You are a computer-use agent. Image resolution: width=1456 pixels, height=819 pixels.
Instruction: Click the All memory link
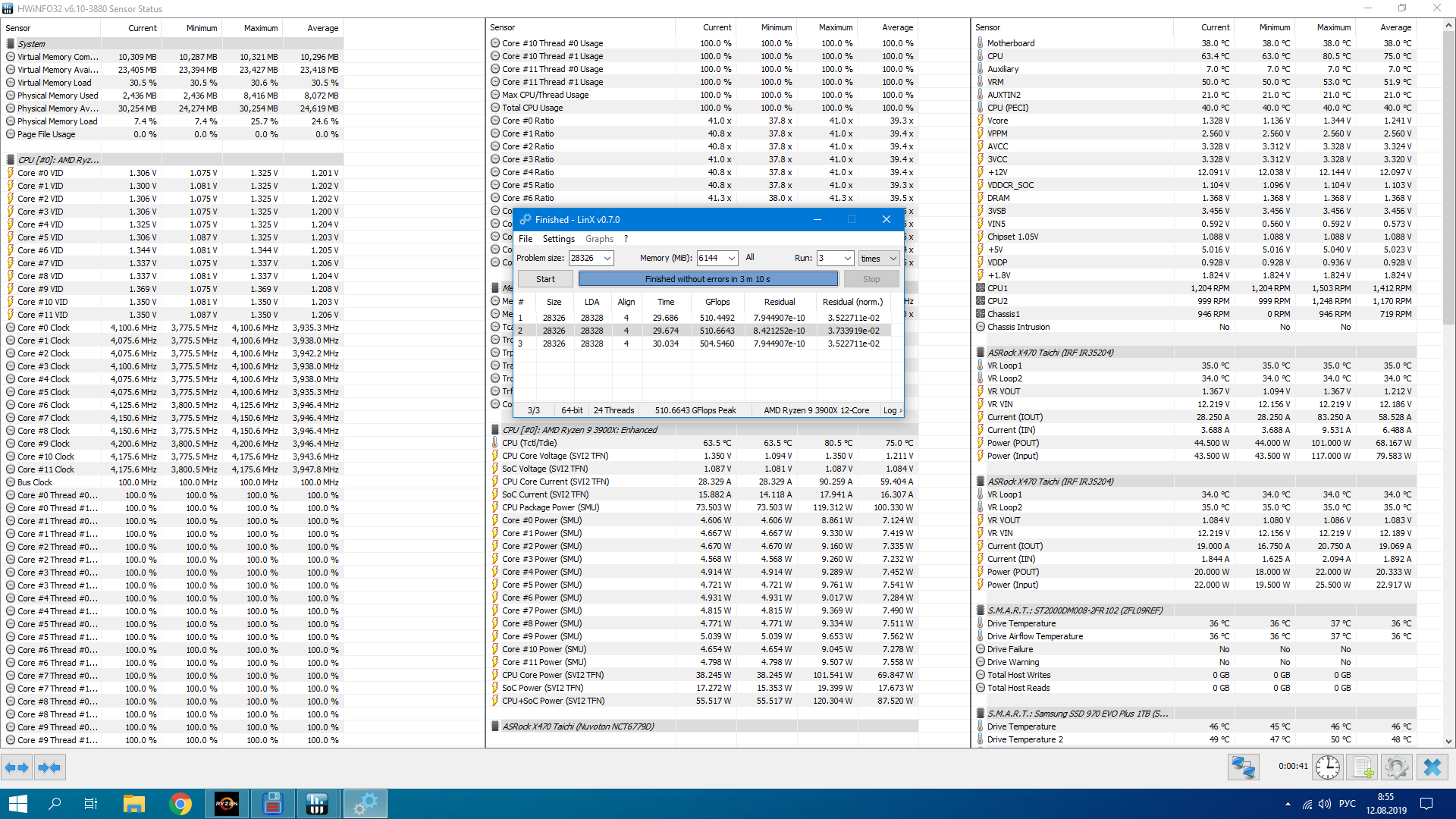click(x=749, y=258)
